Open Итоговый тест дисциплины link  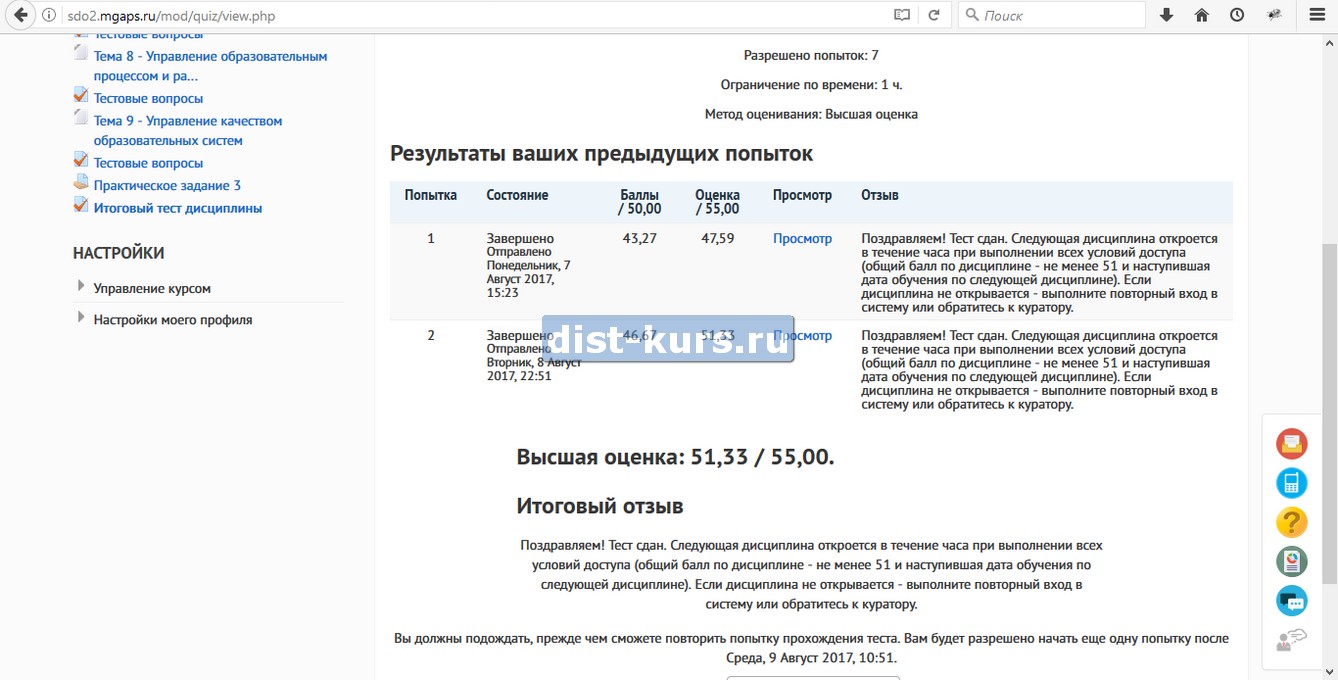(x=178, y=208)
